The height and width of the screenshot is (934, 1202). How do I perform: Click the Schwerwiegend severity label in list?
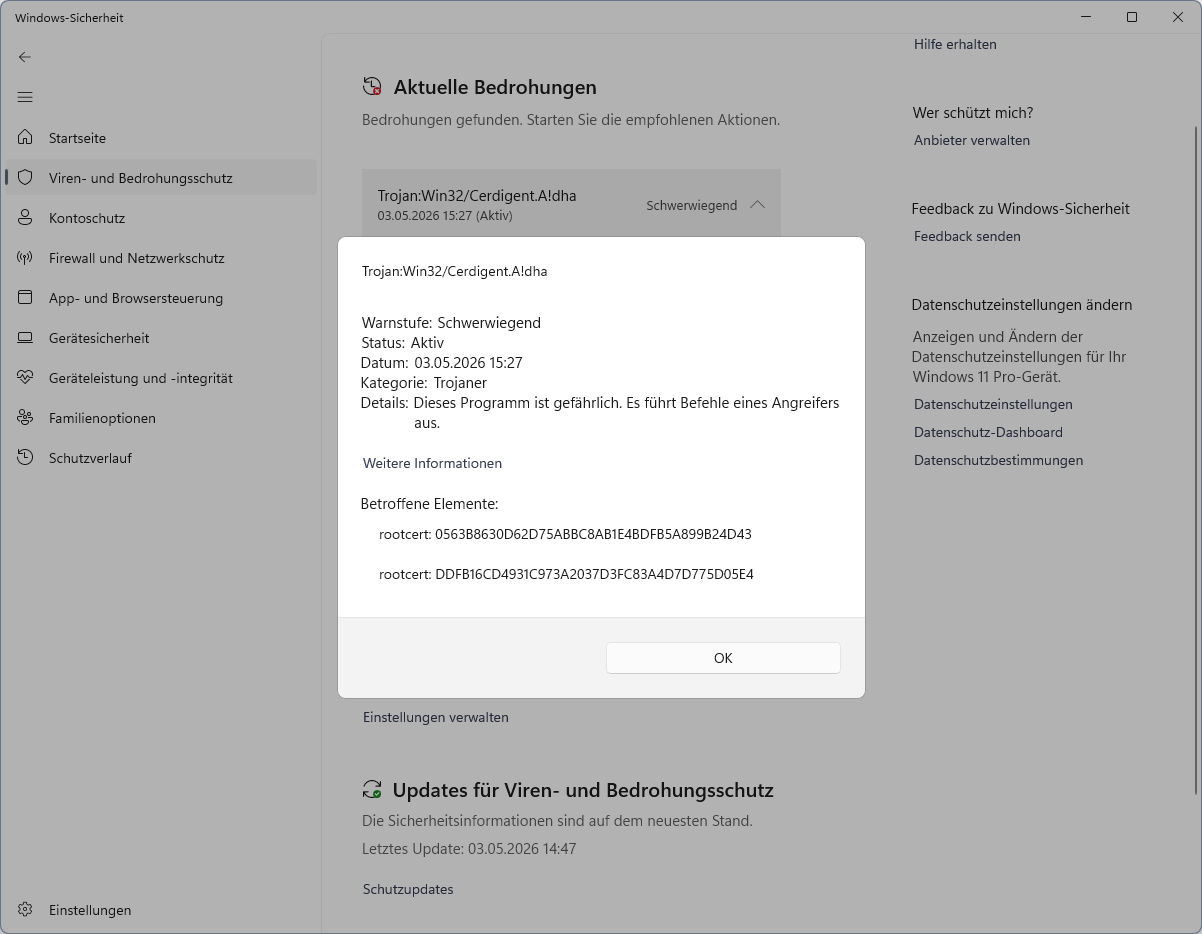(x=692, y=205)
